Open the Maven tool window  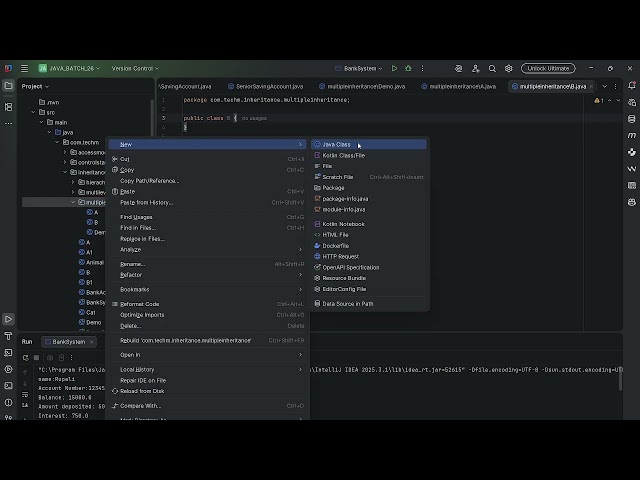[632, 135]
